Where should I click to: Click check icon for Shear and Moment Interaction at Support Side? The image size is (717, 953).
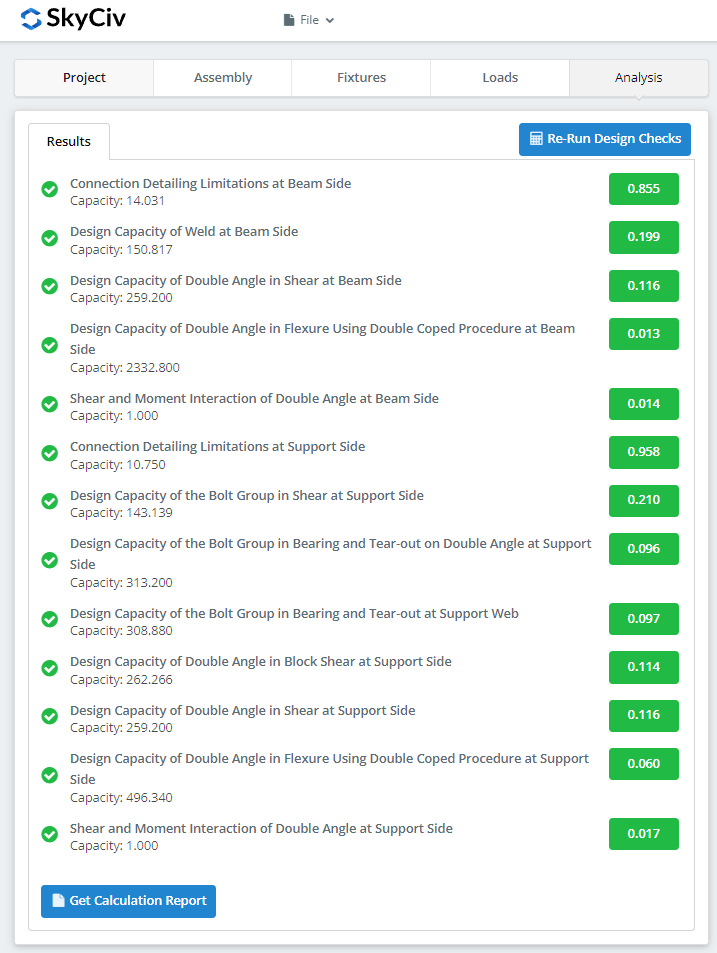[x=49, y=835]
